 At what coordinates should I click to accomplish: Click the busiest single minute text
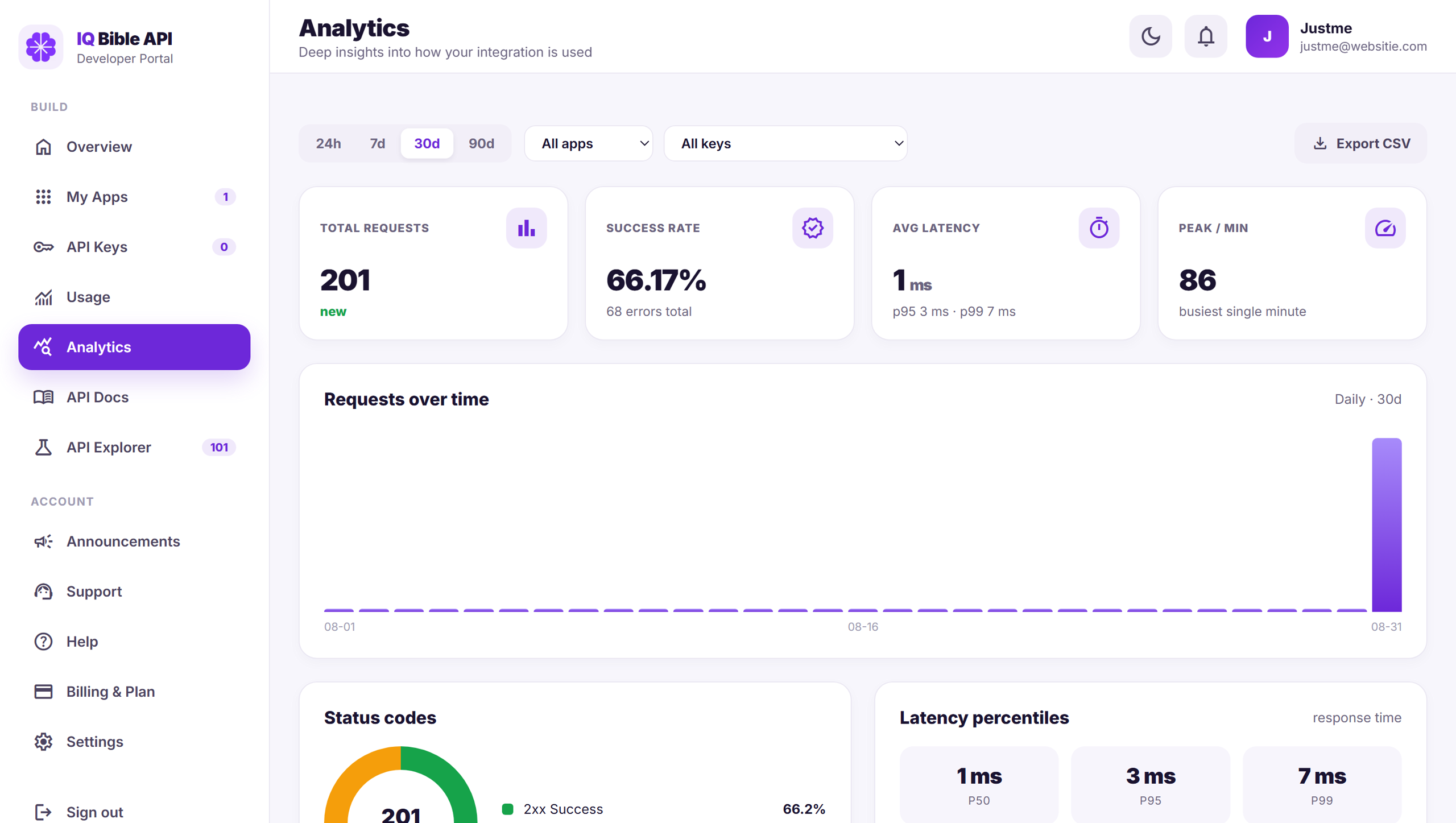pyautogui.click(x=1242, y=312)
